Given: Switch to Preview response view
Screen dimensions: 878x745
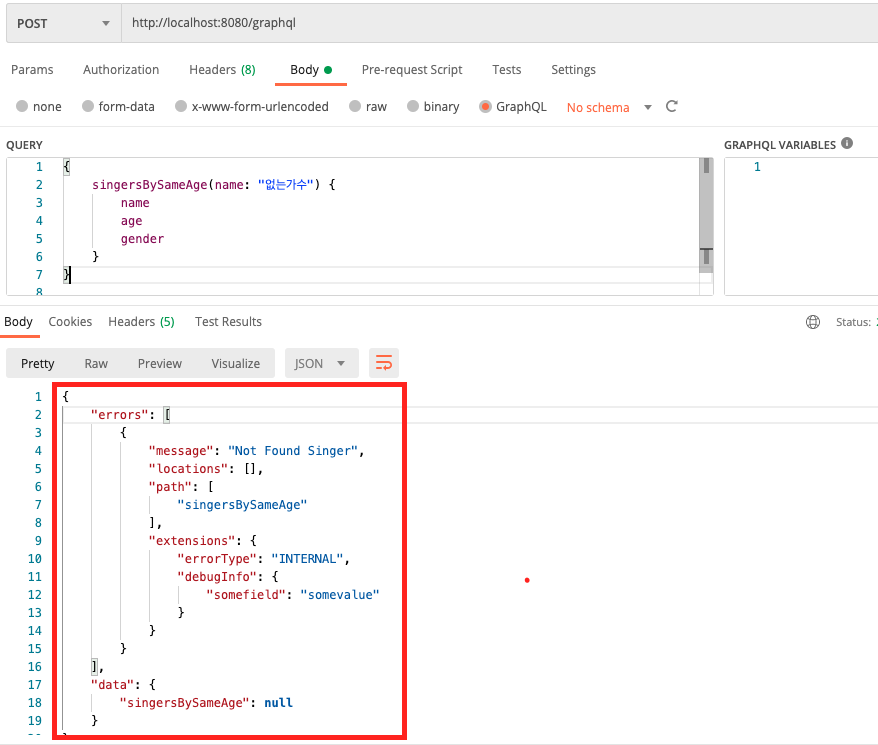Looking at the screenshot, I should (x=160, y=364).
